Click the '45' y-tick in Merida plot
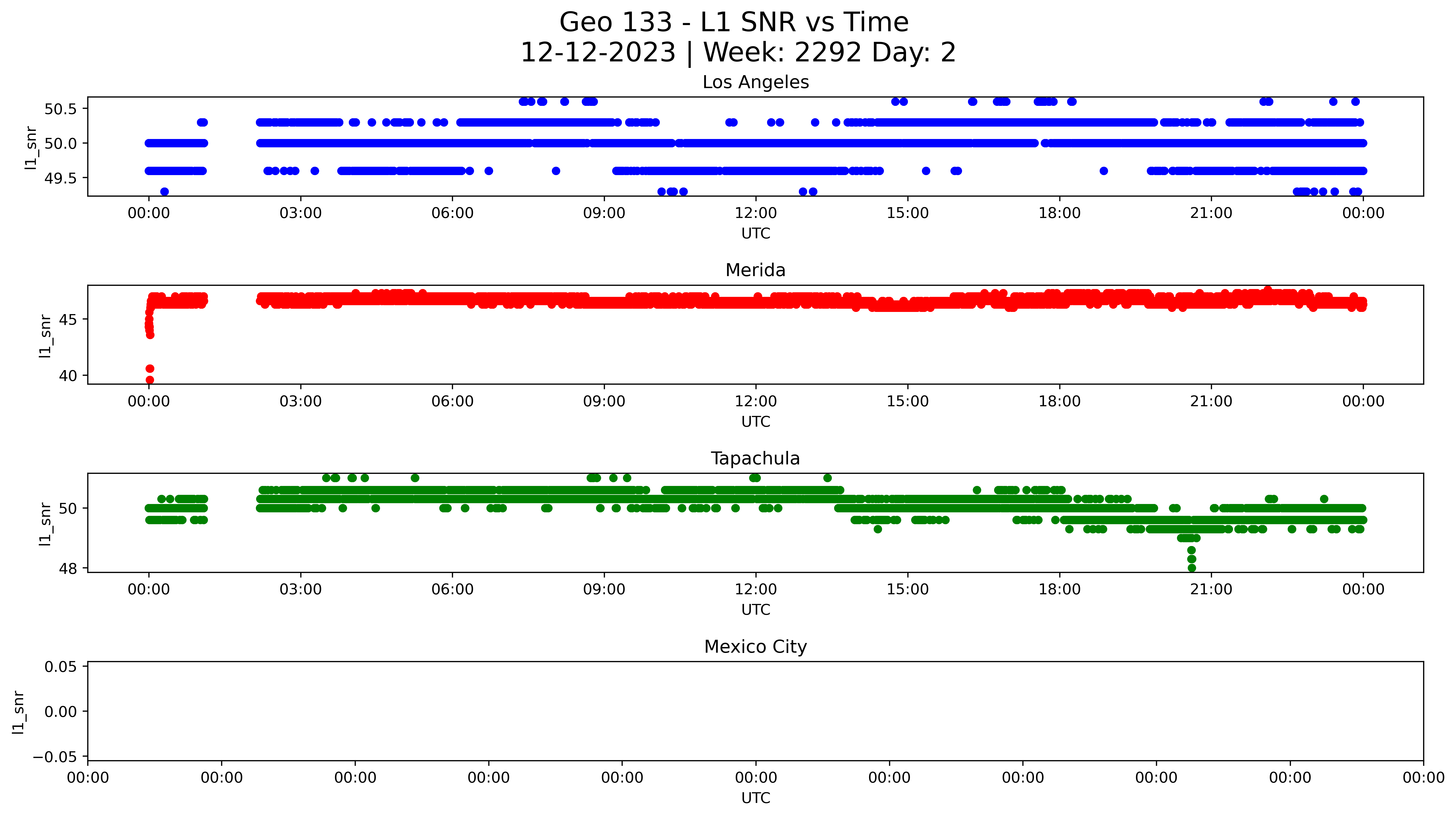The height and width of the screenshot is (817, 1456). [x=68, y=320]
